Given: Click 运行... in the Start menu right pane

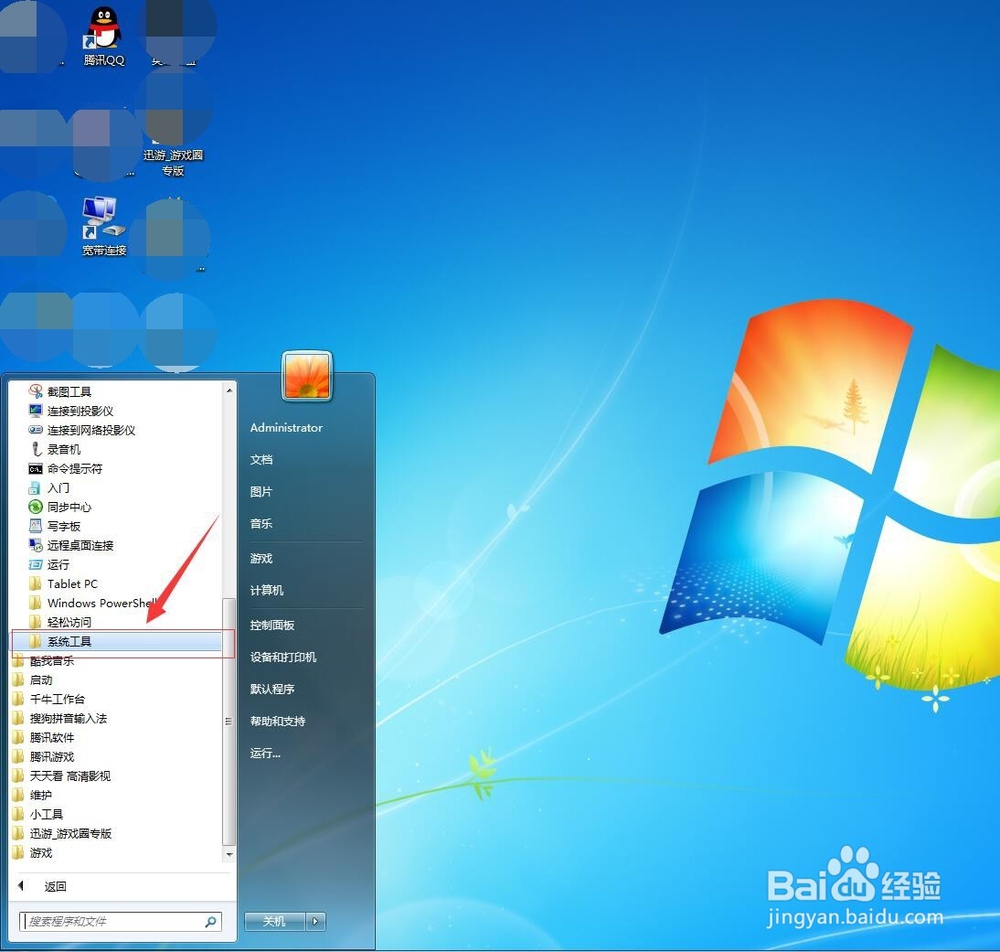Looking at the screenshot, I should [x=265, y=753].
